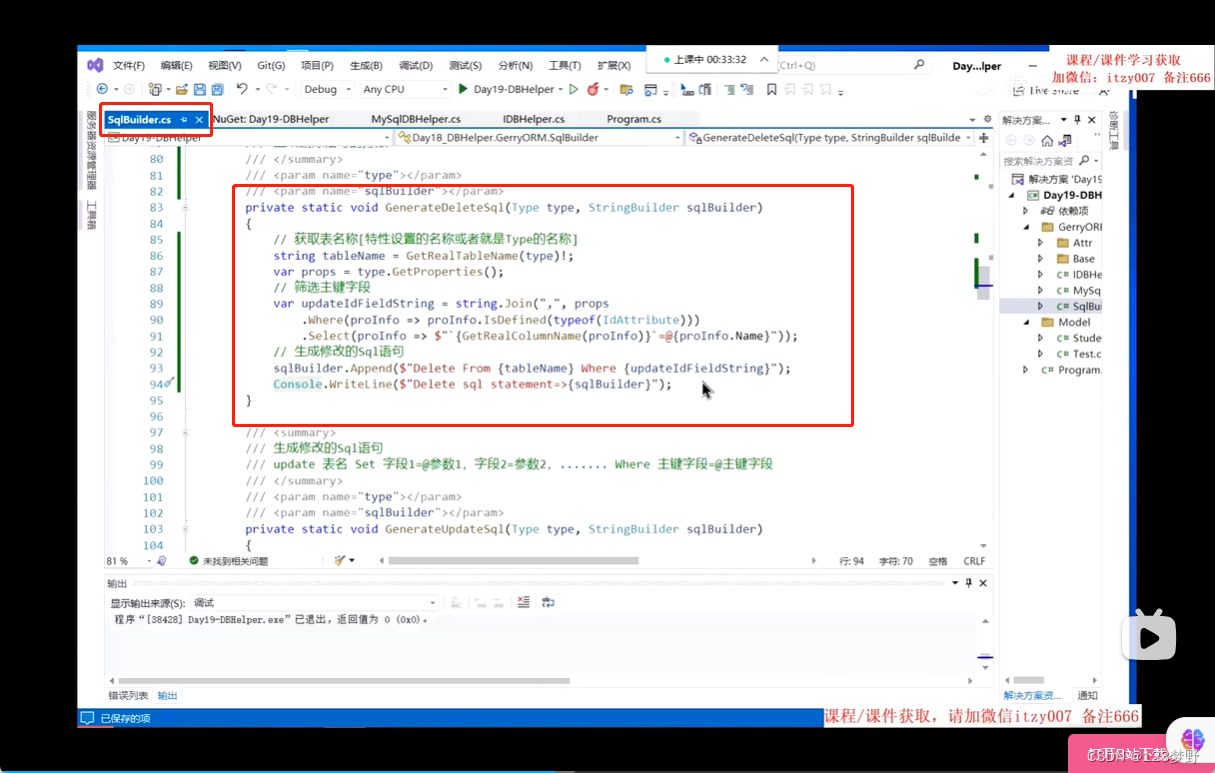Click the video player play button overlay
Image resolution: width=1215 pixels, height=773 pixels.
[x=1148, y=634]
